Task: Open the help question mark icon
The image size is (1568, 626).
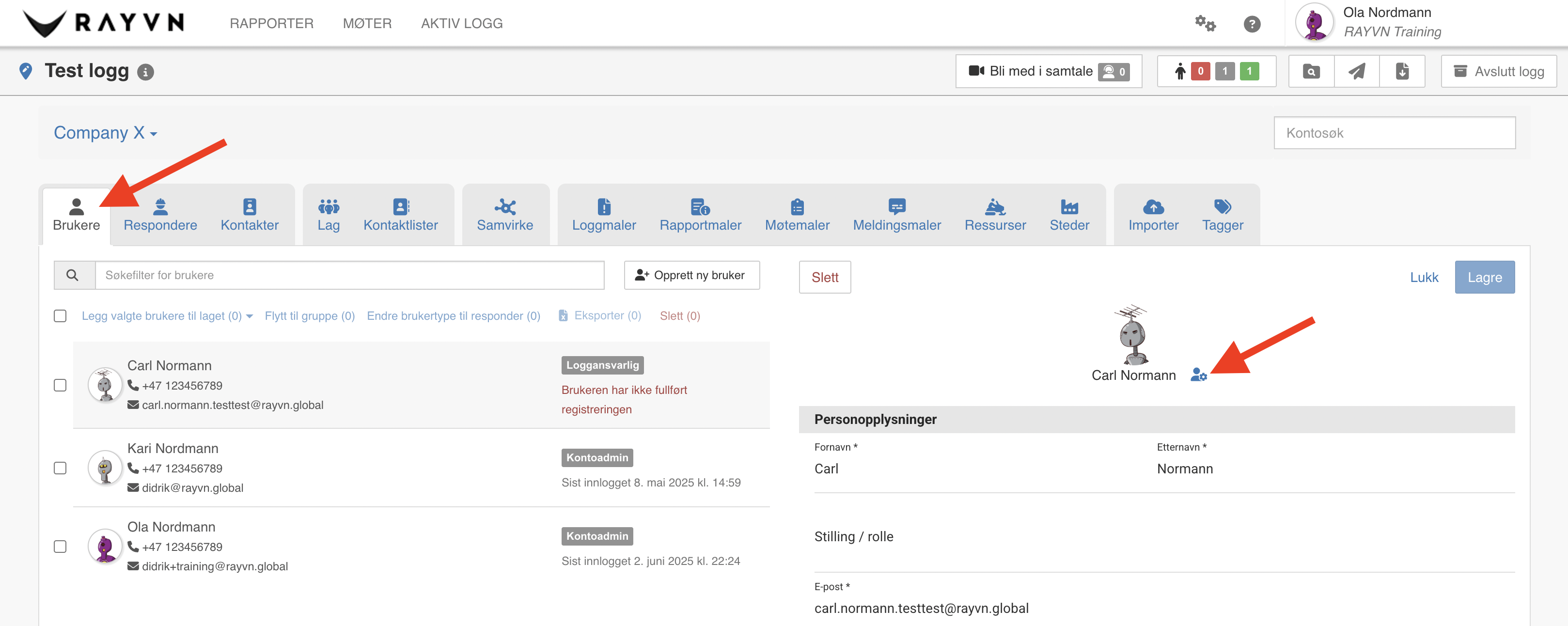Action: pyautogui.click(x=1252, y=24)
